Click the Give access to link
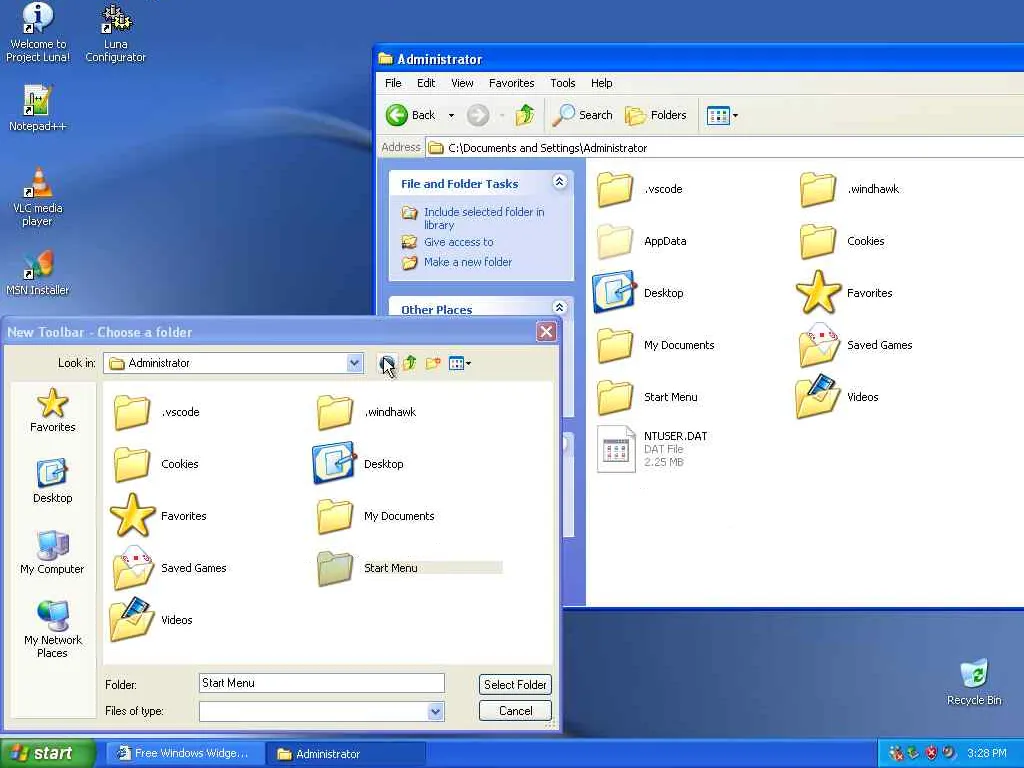1024x768 pixels. point(458,242)
